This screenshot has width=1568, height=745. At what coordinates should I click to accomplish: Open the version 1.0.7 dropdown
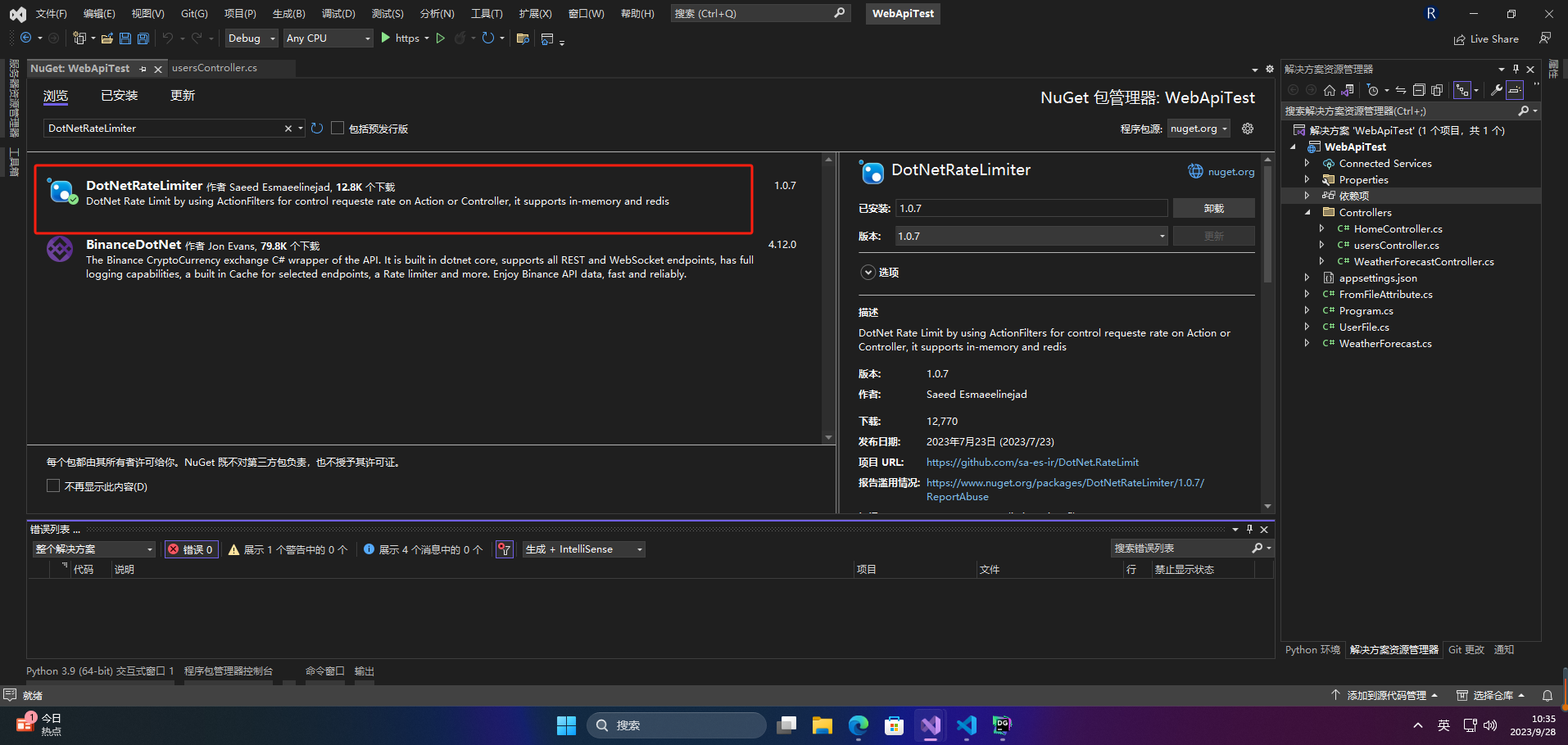tap(1031, 236)
